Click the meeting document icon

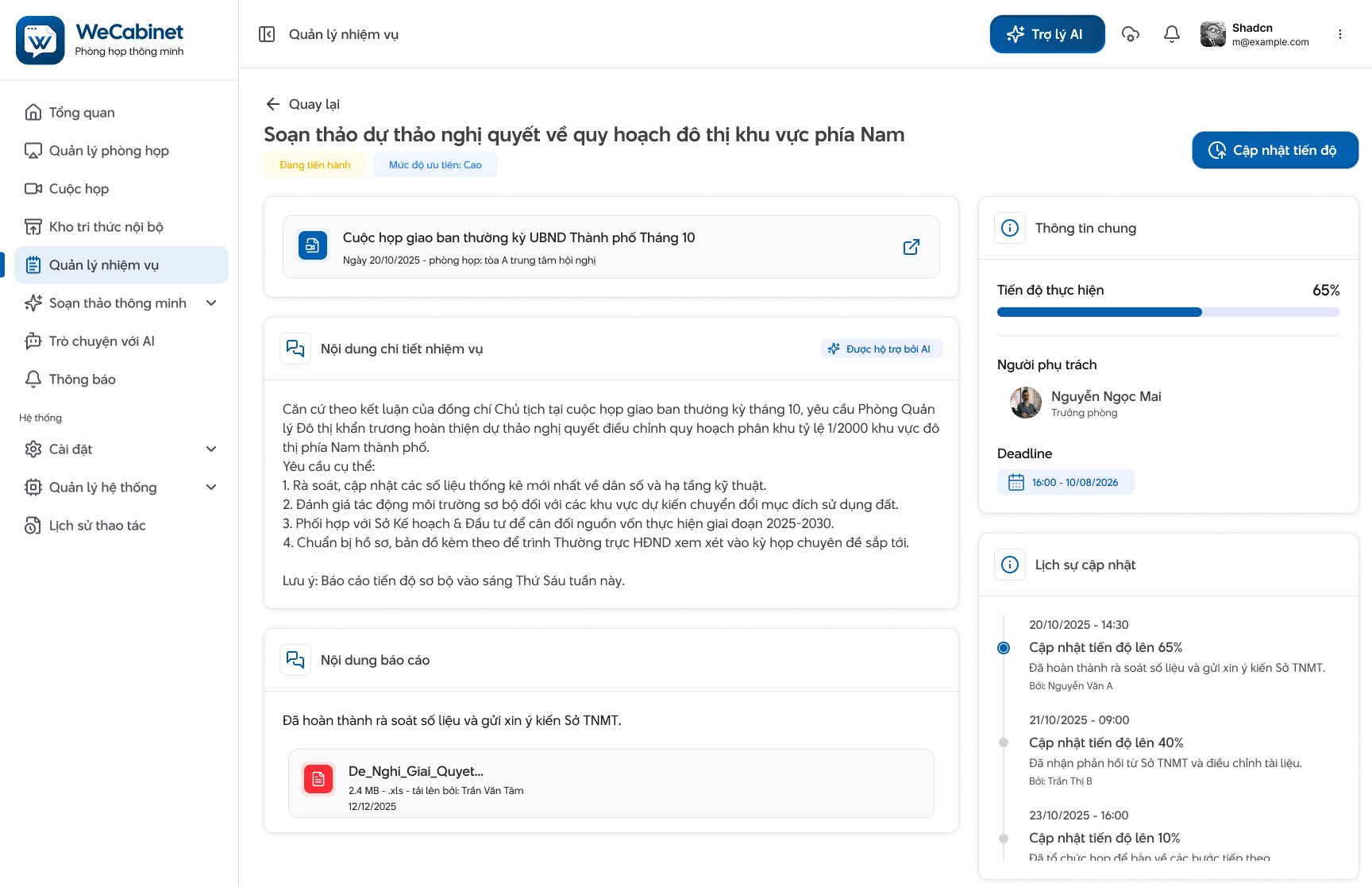click(x=313, y=245)
